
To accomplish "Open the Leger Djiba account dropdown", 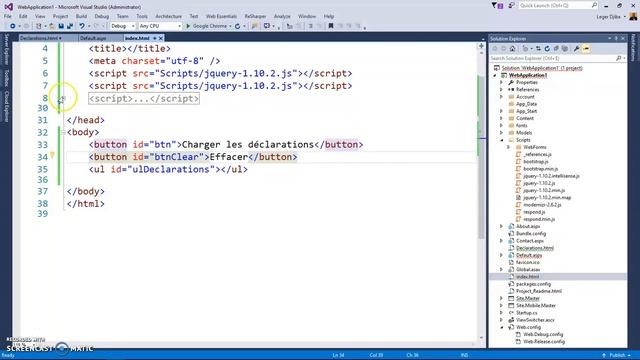I will 611,17.
